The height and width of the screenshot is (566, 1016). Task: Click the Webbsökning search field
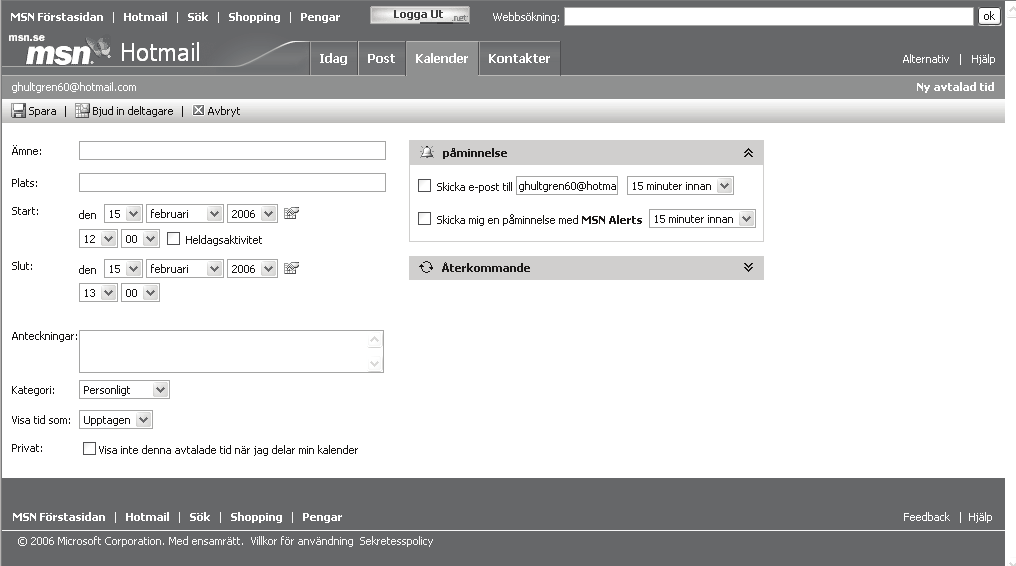768,16
